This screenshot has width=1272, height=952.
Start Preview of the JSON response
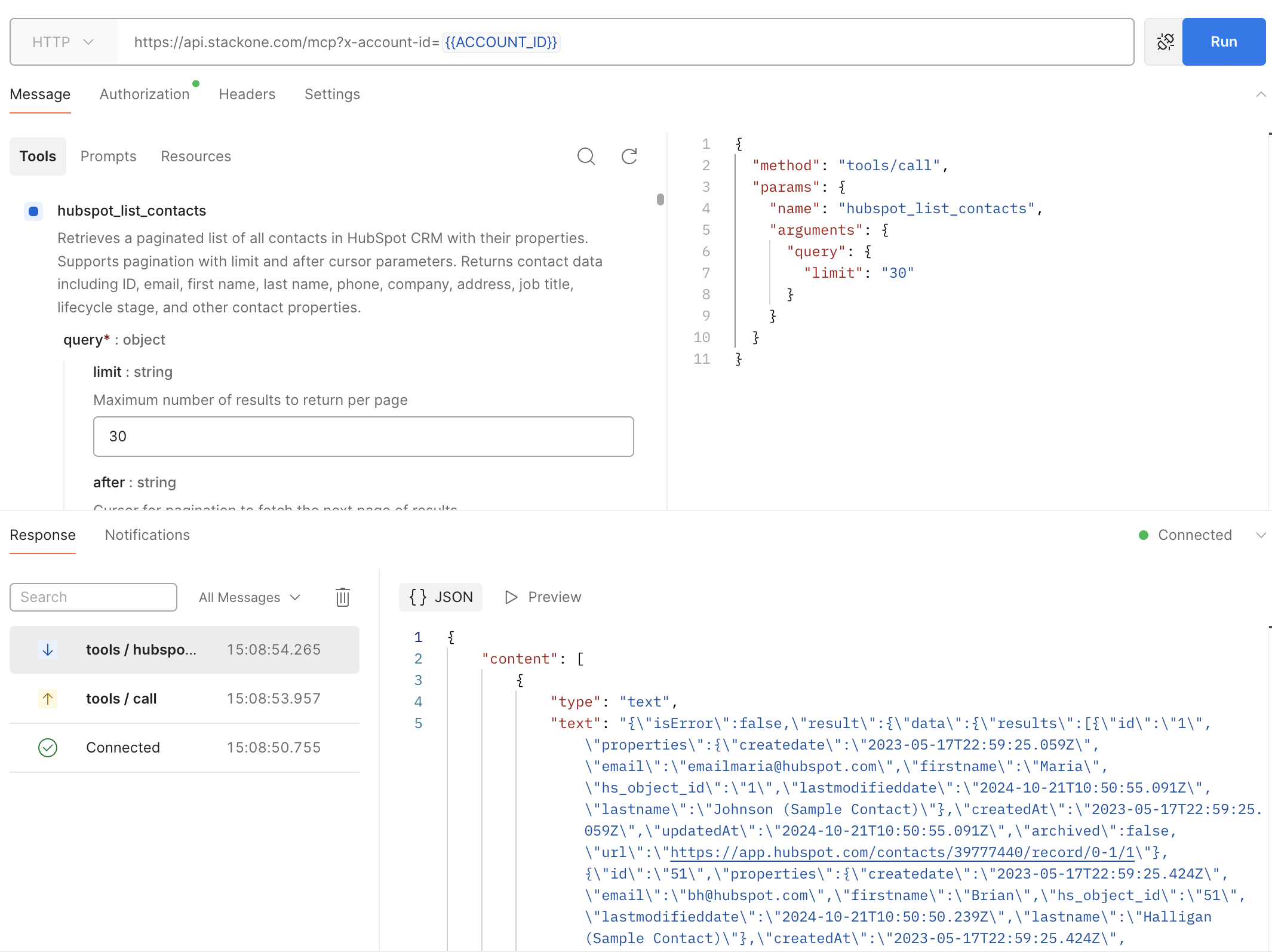(541, 597)
